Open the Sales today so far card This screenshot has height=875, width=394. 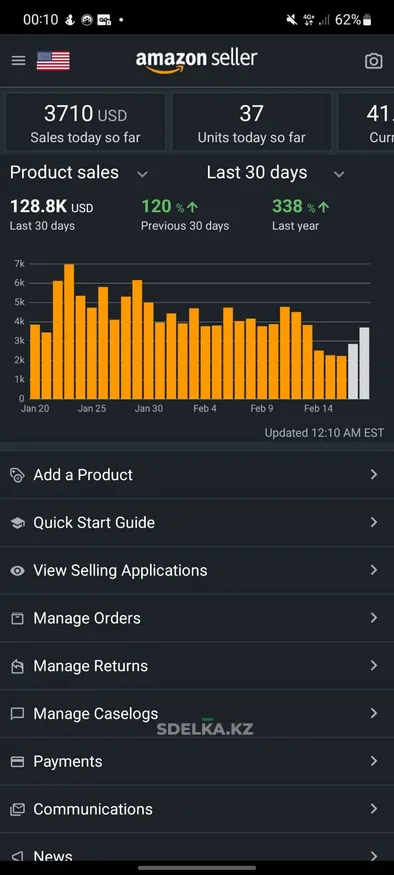click(x=85, y=122)
